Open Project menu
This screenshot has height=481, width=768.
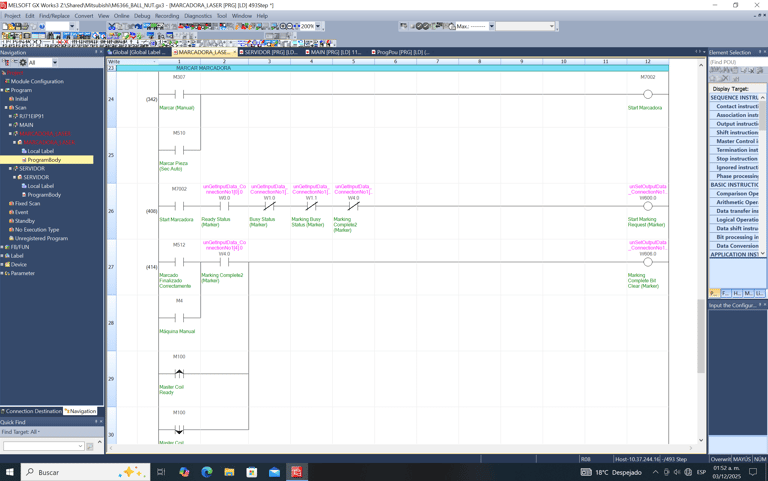click(12, 16)
